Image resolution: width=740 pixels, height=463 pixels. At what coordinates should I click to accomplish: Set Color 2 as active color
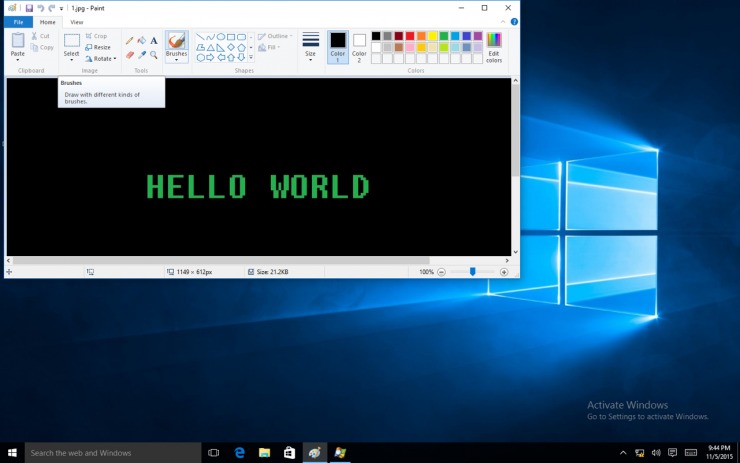click(x=359, y=46)
